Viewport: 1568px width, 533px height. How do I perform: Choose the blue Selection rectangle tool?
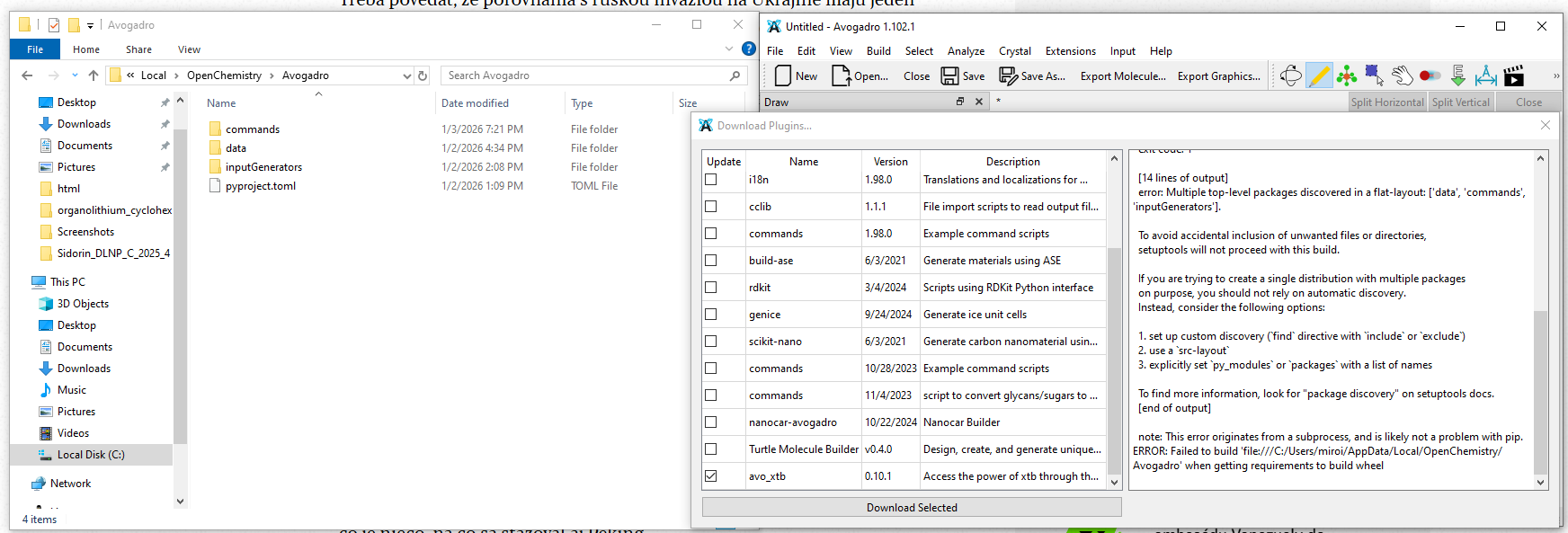[1374, 76]
